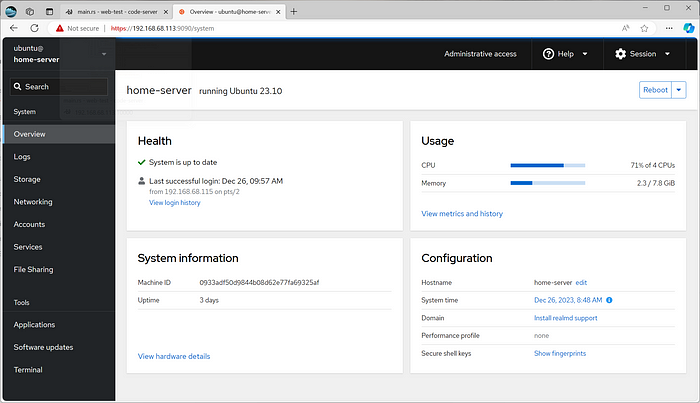700x403 pixels.
Task: Expand the Reboot dropdown arrow
Action: coord(680,90)
